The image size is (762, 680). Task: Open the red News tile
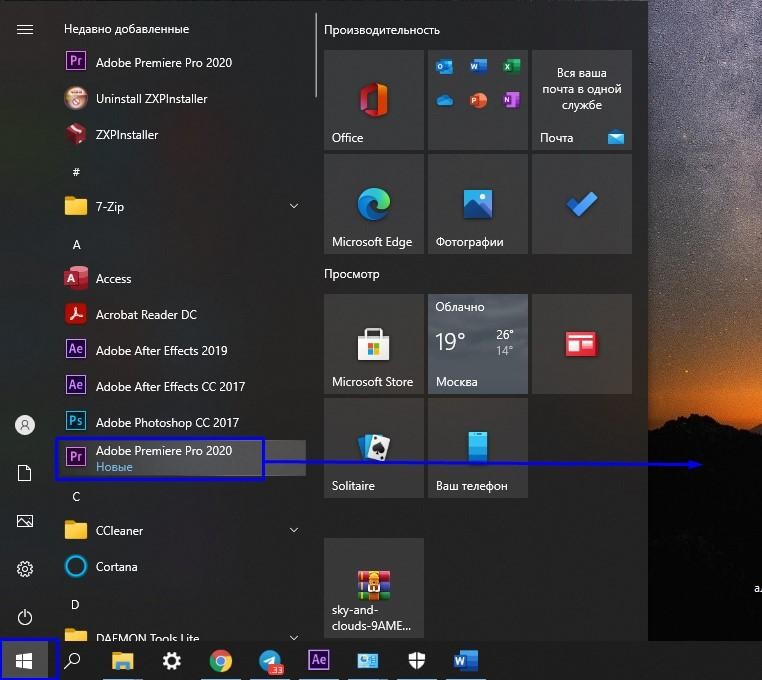(x=582, y=344)
